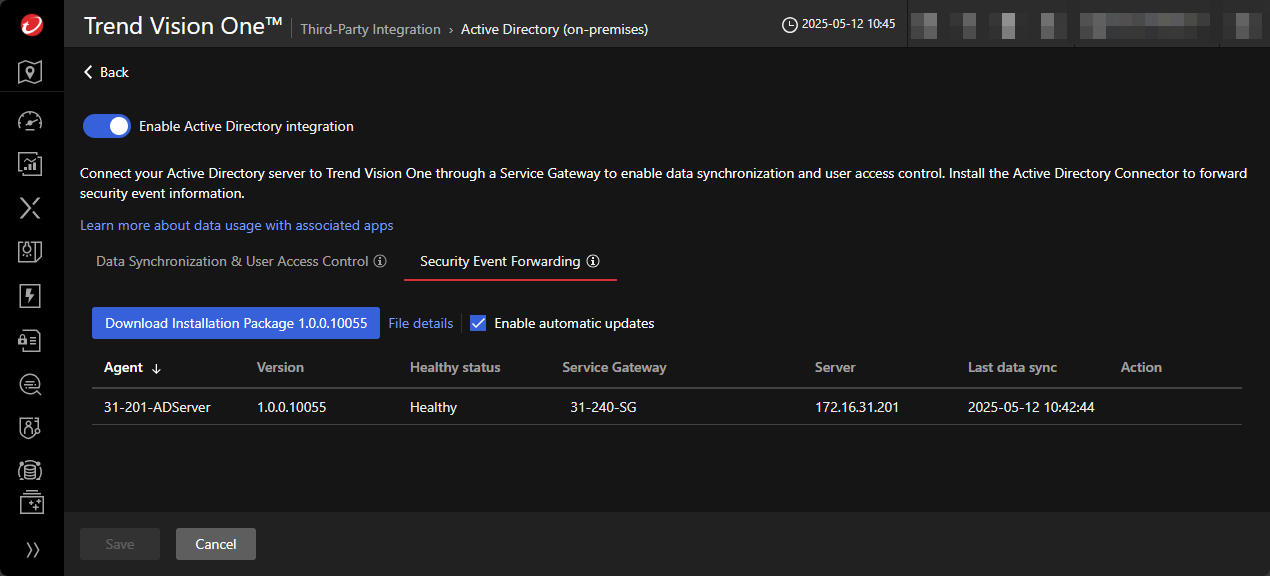
Task: Click Third-Party Integration breadcrumb
Action: (x=371, y=29)
